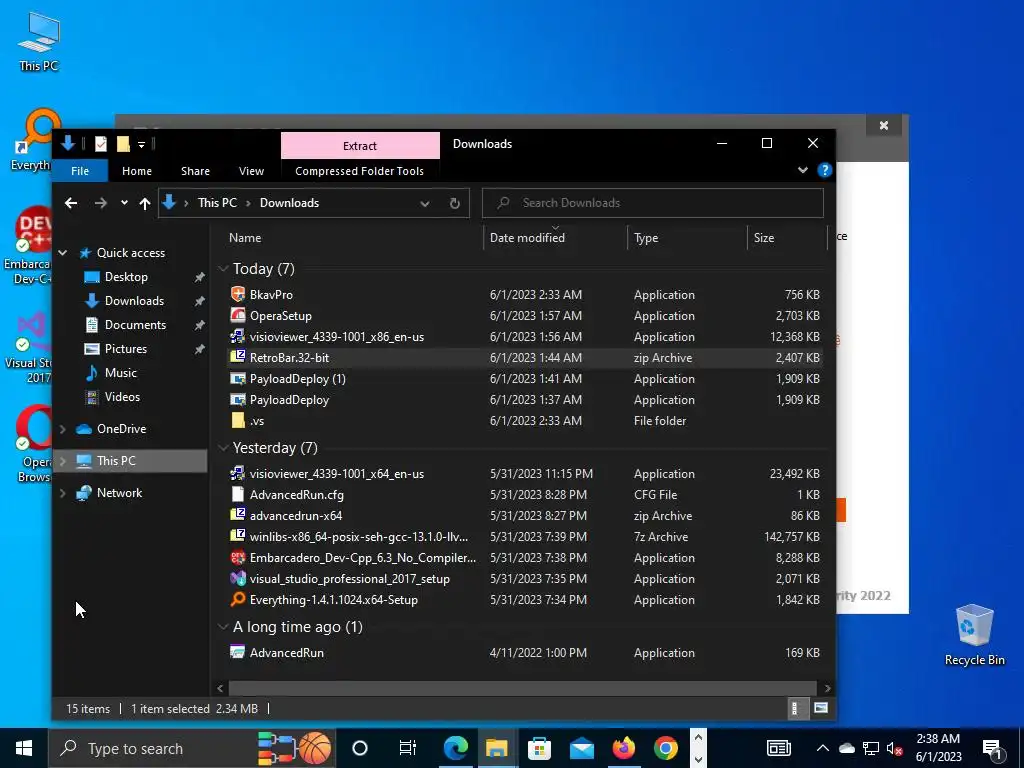Collapse the Yesterday (7) group
The width and height of the screenshot is (1024, 768).
(x=223, y=448)
